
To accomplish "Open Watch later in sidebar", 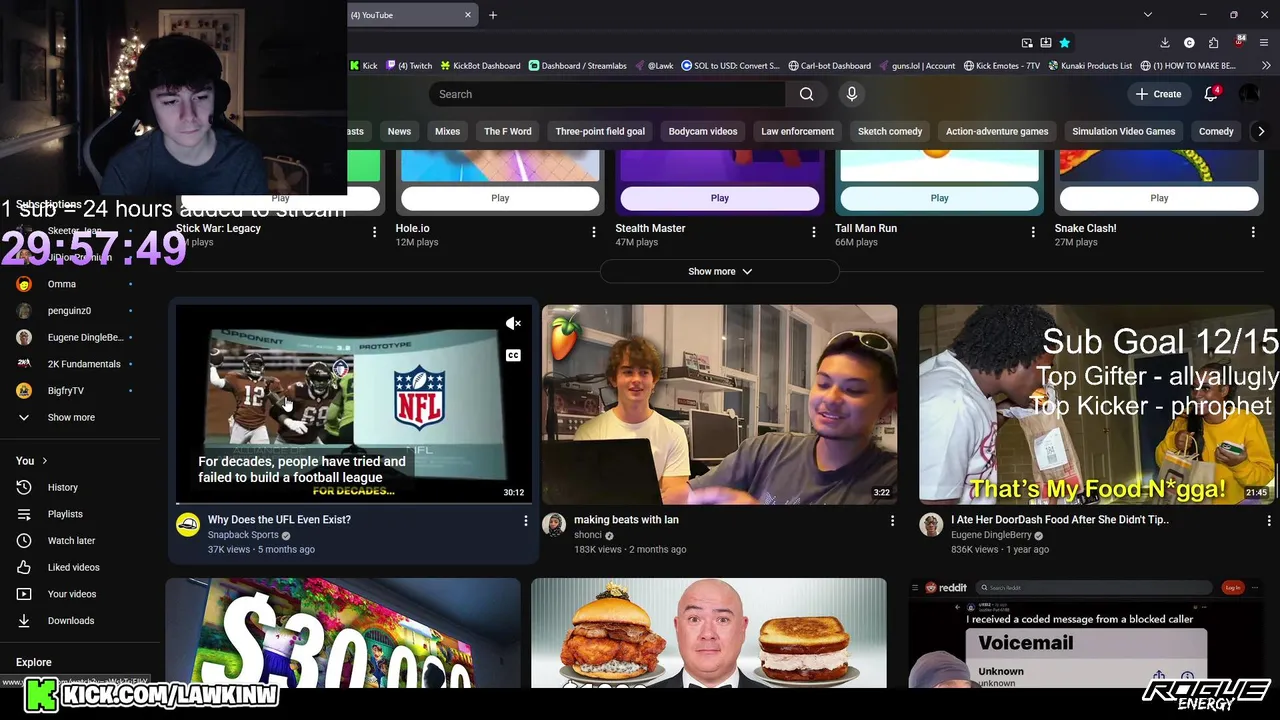I will pyautogui.click(x=71, y=541).
